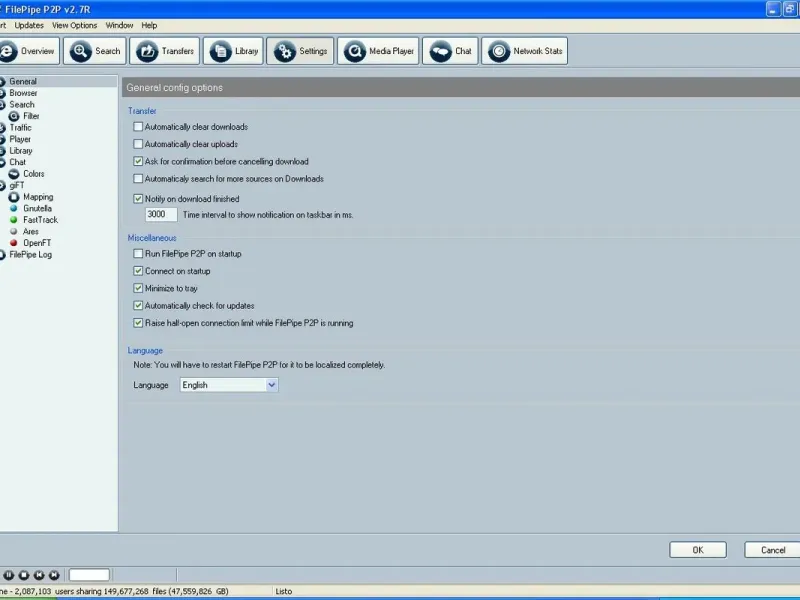Uncheck Minimize to tray
Viewport: 800px width, 600px height.
click(138, 288)
